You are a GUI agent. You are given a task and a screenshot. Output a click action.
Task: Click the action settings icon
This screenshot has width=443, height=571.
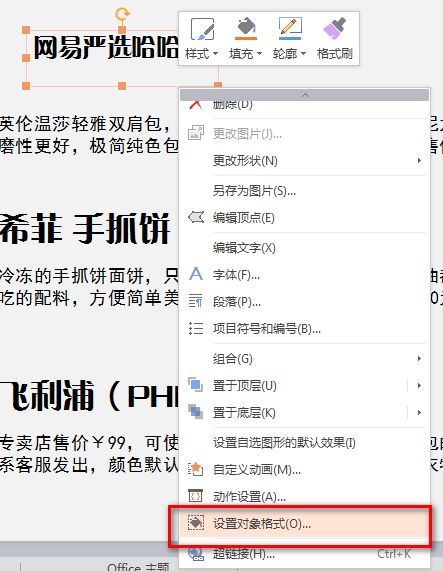click(195, 496)
